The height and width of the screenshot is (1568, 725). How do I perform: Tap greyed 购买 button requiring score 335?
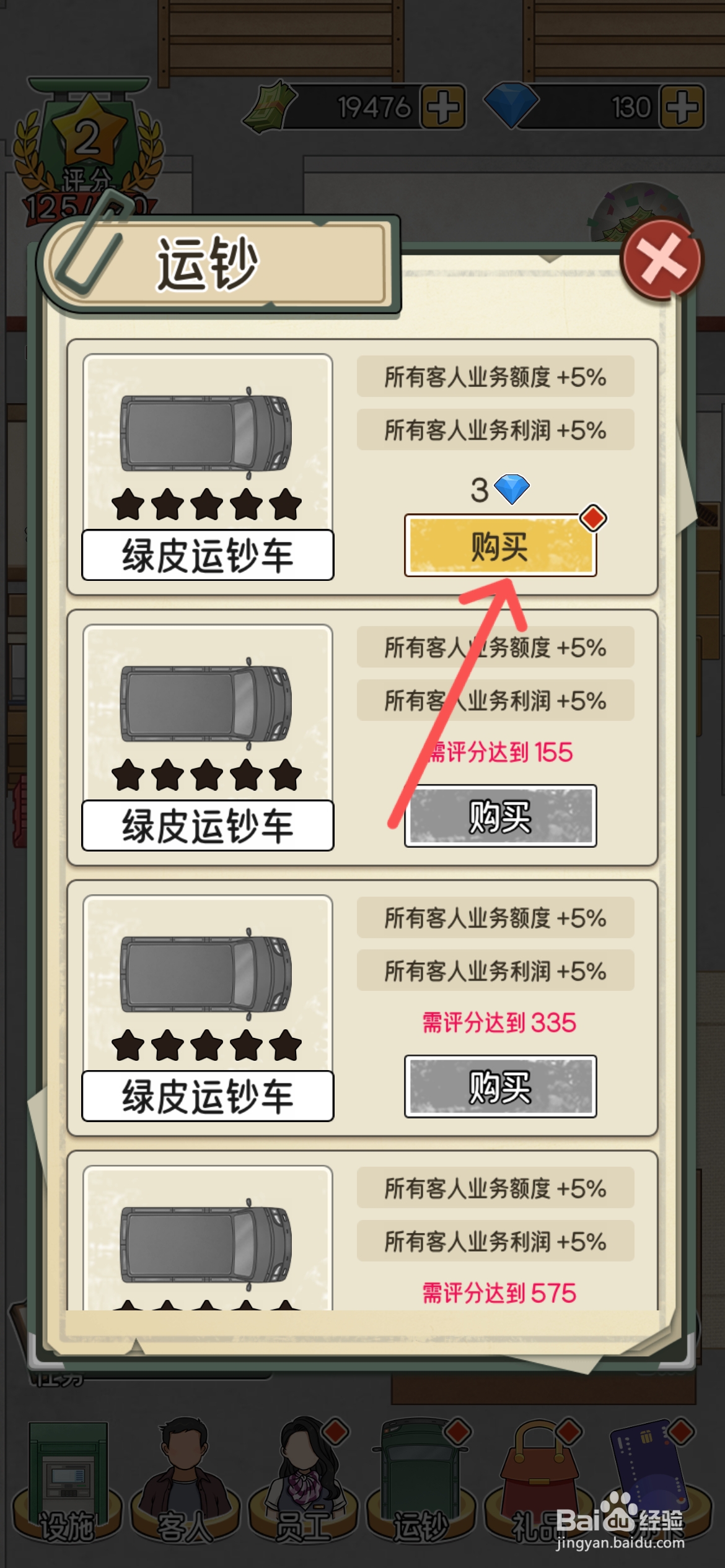point(501,1086)
